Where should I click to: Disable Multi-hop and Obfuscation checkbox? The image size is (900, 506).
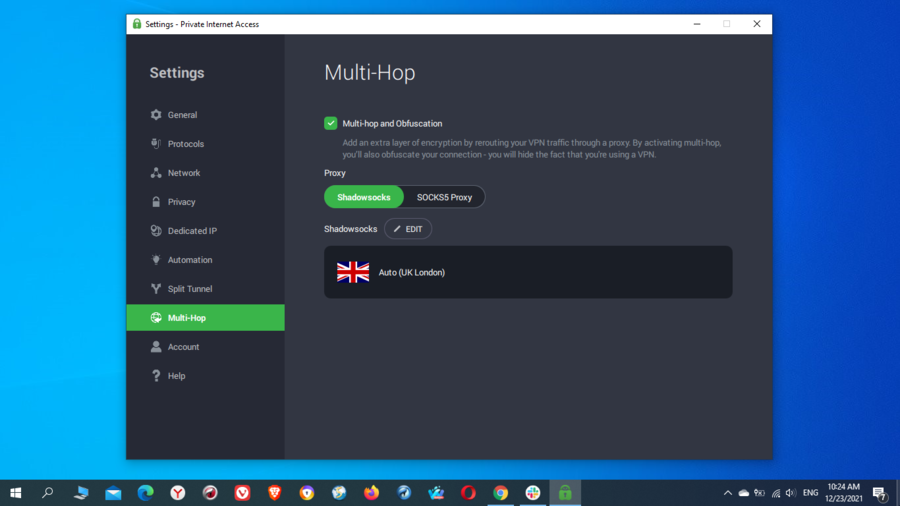click(331, 123)
